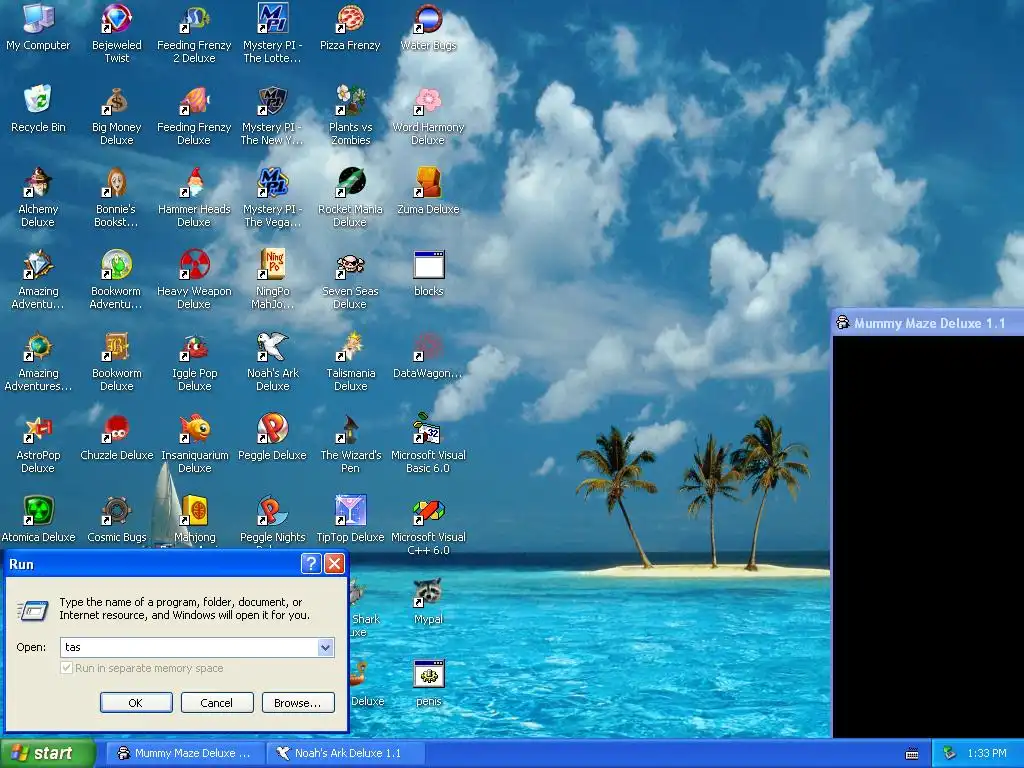Viewport: 1024px width, 768px height.
Task: Click the Alchemy Deluxe shortcut
Action: [x=38, y=197]
